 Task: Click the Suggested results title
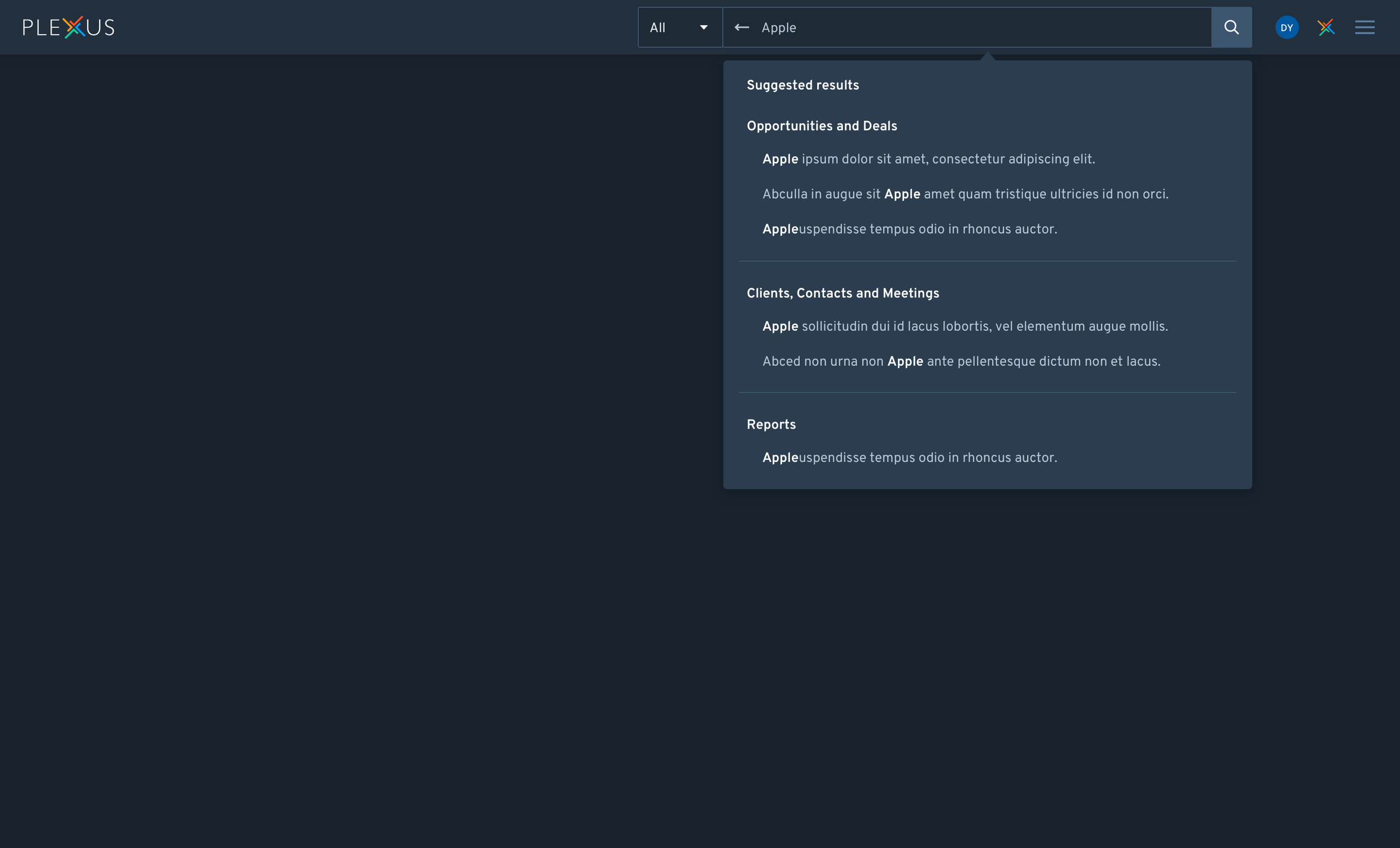tap(802, 85)
